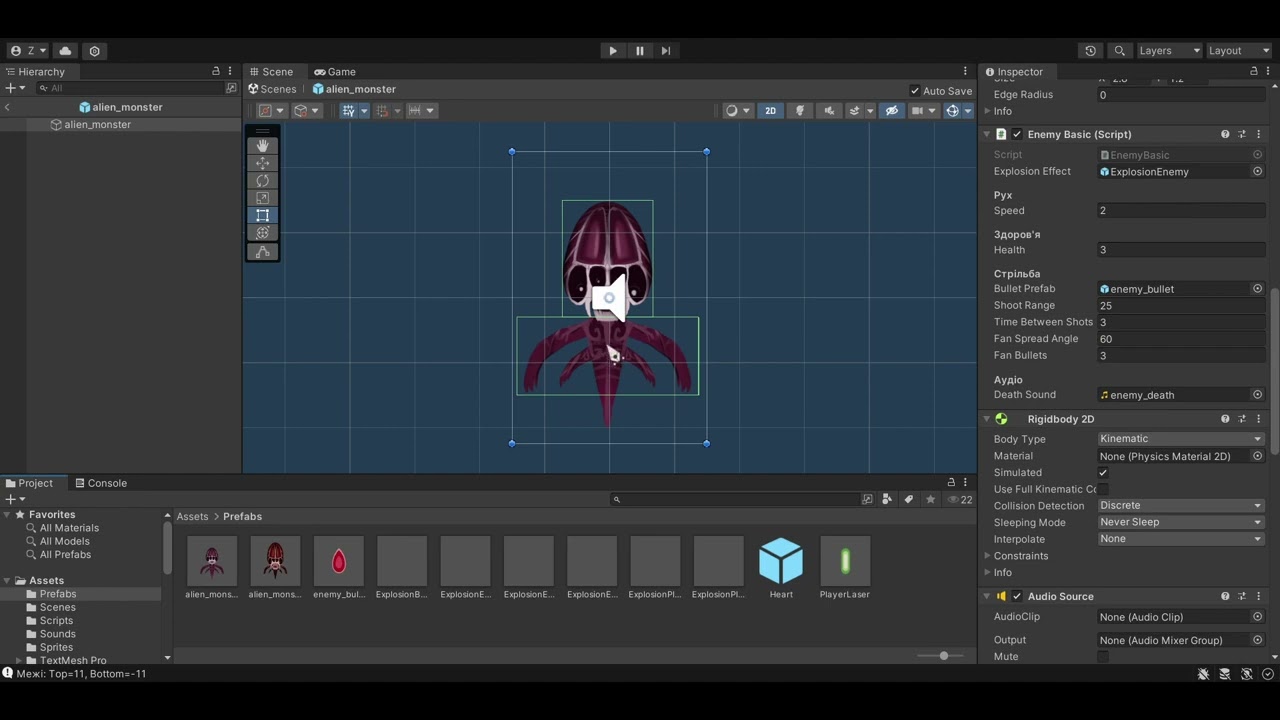Switch to the Console tab
Screen dimensions: 1280x720
(100, 483)
